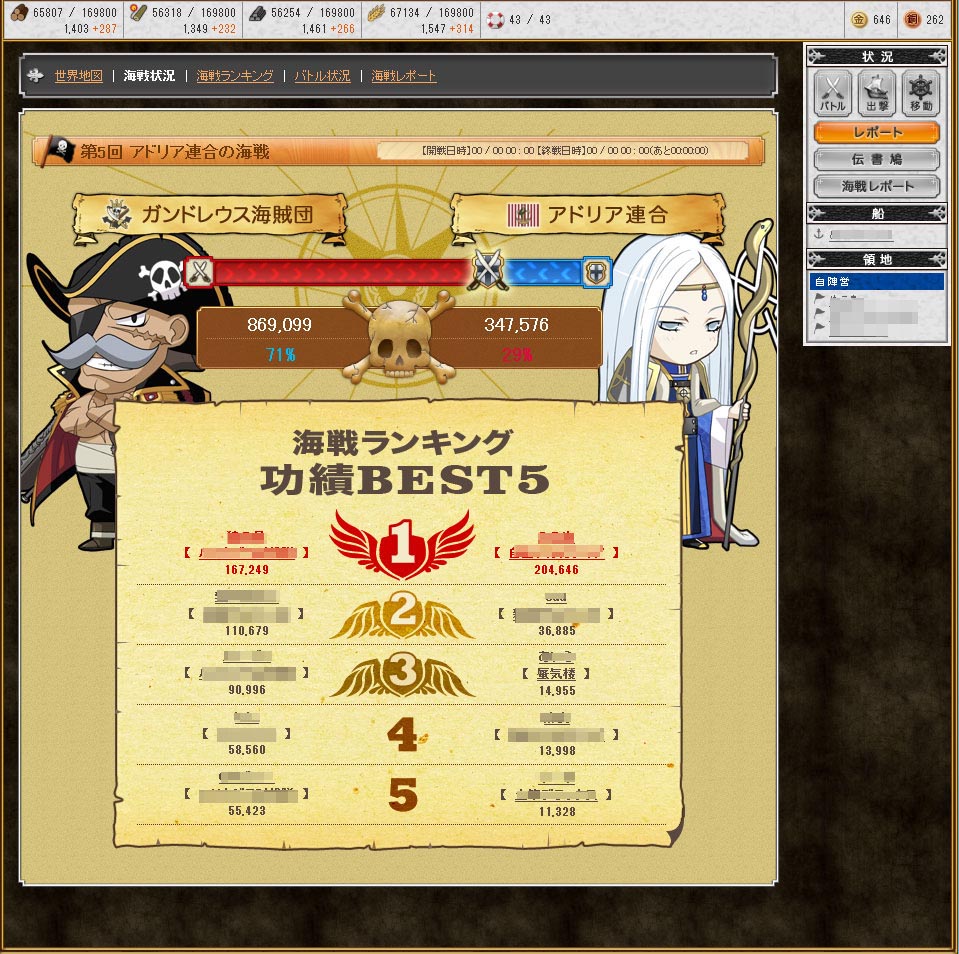Image resolution: width=959 pixels, height=954 pixels.
Task: Click rank number 4
Action: (x=404, y=734)
